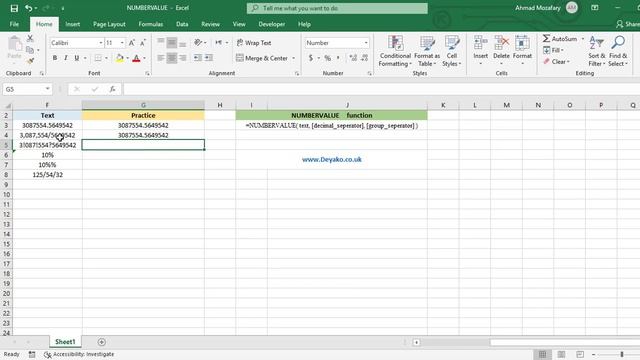Open the File menu tab
This screenshot has width=640, height=360.
point(14,24)
